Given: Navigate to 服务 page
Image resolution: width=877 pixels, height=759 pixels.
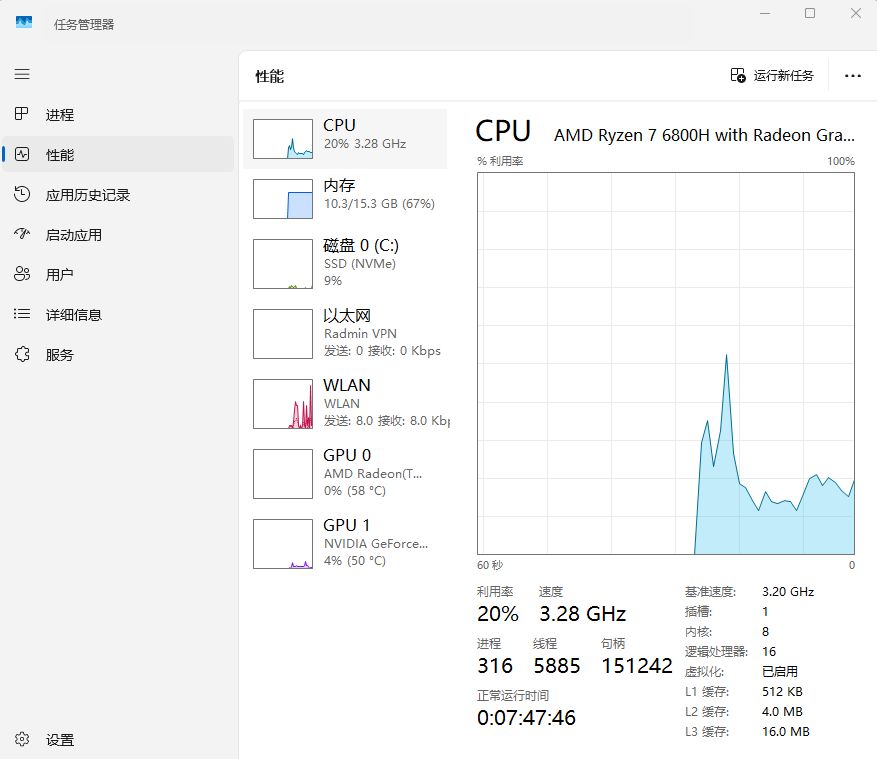Looking at the screenshot, I should [x=118, y=355].
